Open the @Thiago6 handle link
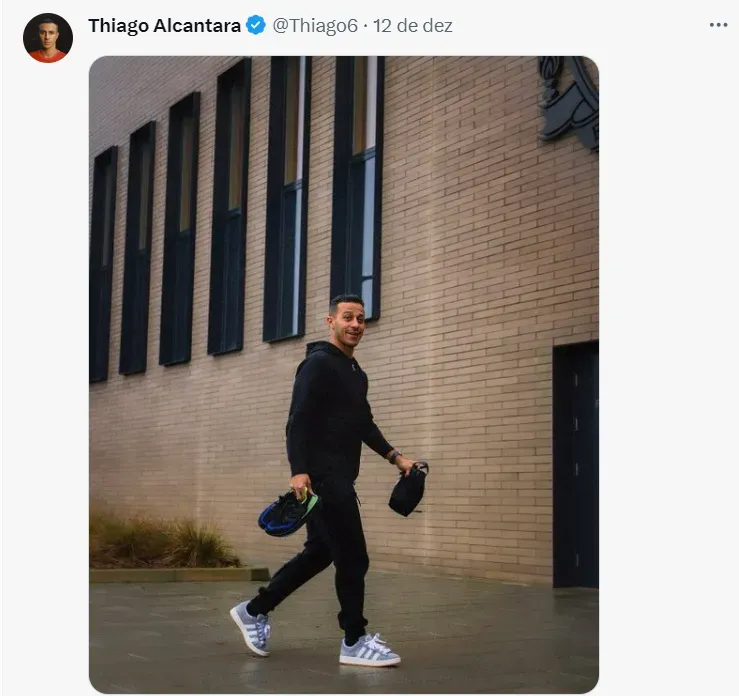Screen dimensions: 739x696 tap(315, 25)
